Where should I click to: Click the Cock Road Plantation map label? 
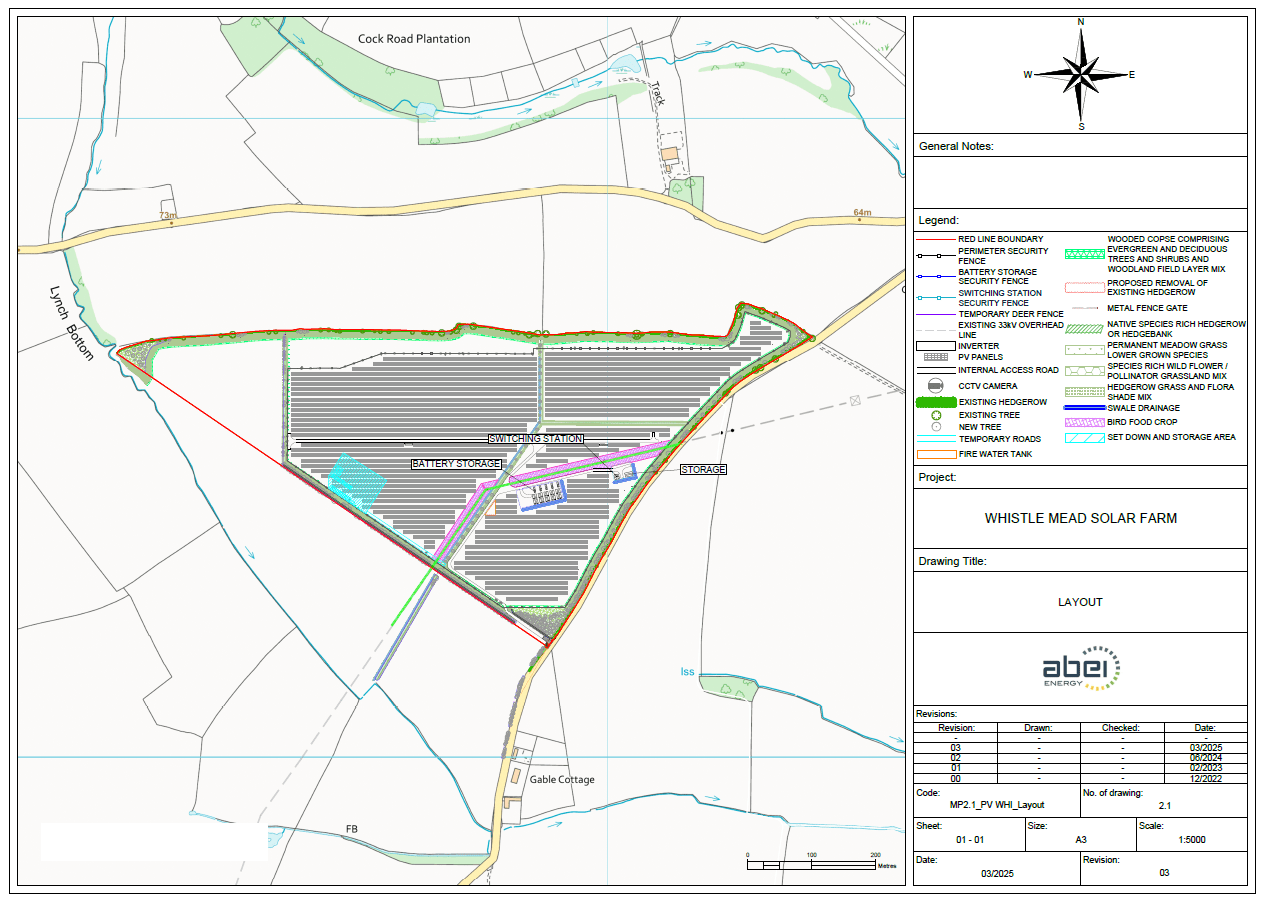pyautogui.click(x=414, y=39)
